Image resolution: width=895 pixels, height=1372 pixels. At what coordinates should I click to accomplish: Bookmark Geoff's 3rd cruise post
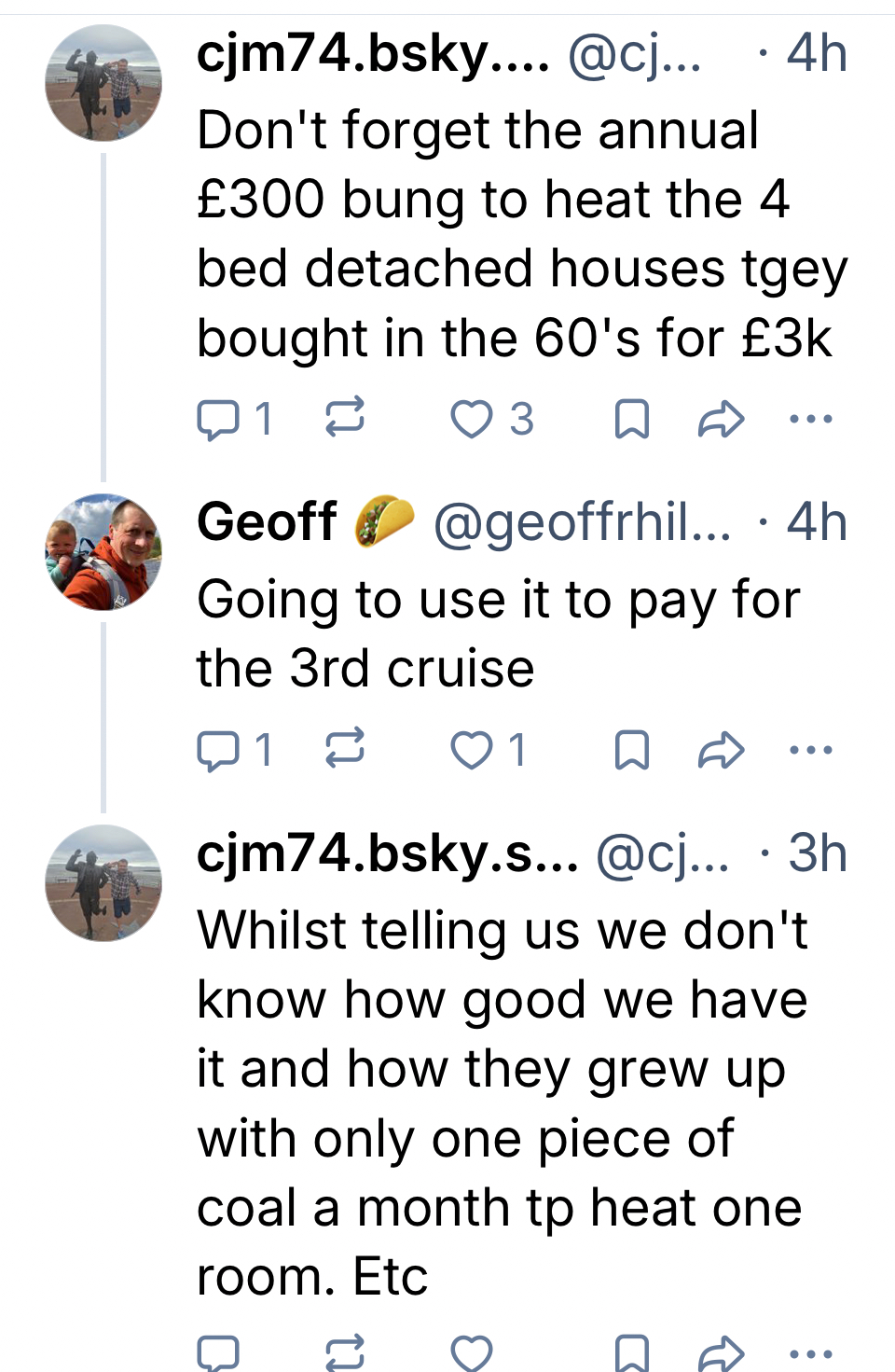coord(632,751)
